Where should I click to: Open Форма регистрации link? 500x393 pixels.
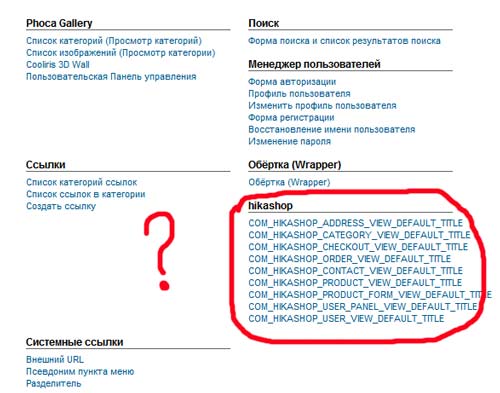point(291,118)
